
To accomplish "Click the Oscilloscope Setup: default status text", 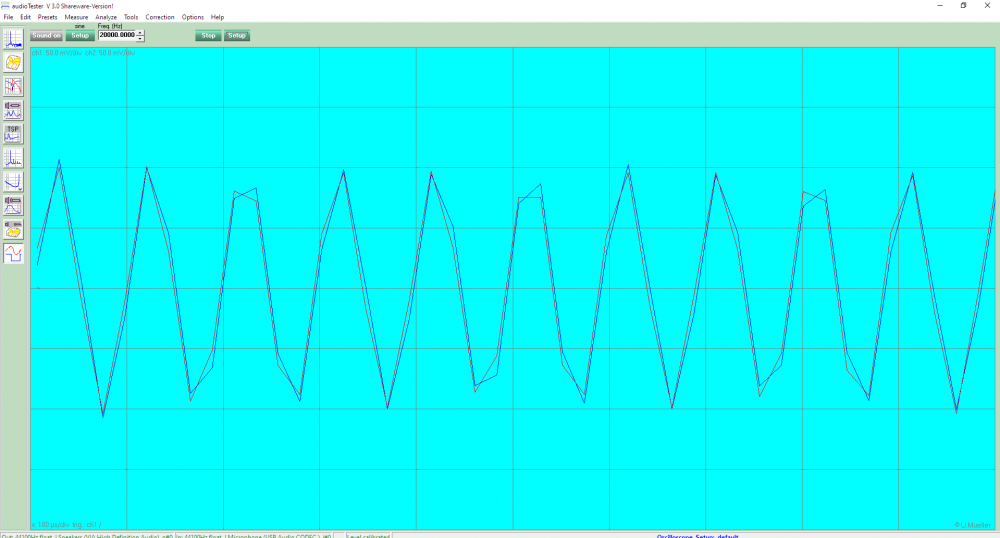I will tap(697, 535).
